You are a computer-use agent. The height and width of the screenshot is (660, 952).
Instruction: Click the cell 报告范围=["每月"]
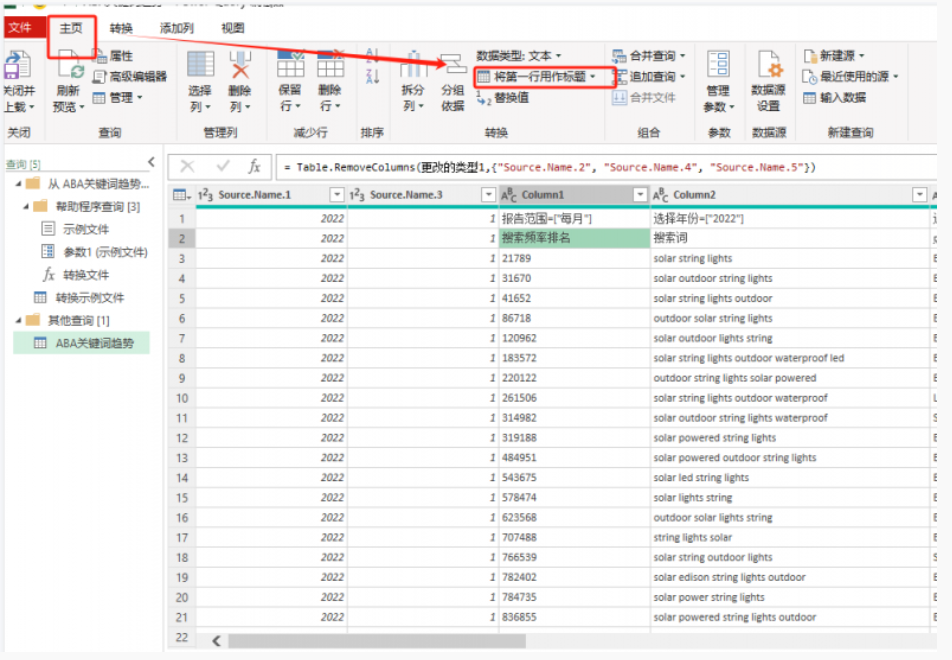[574, 219]
